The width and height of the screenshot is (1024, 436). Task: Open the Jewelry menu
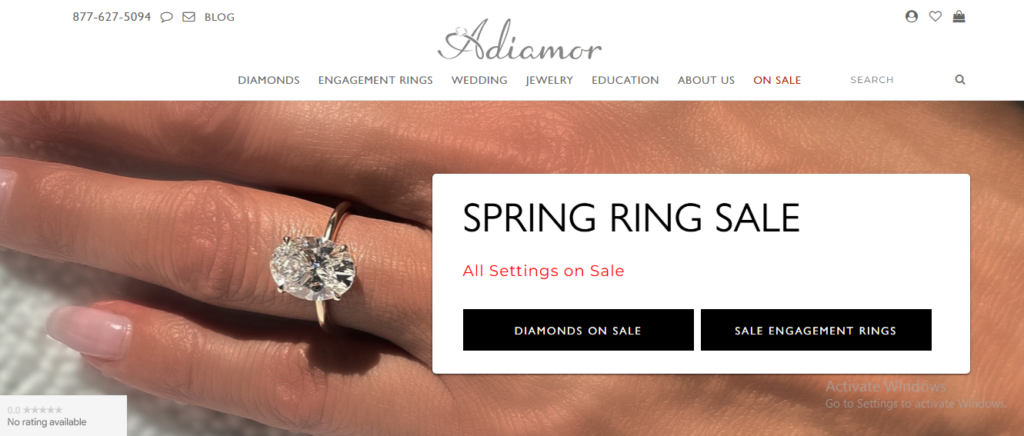click(x=549, y=80)
